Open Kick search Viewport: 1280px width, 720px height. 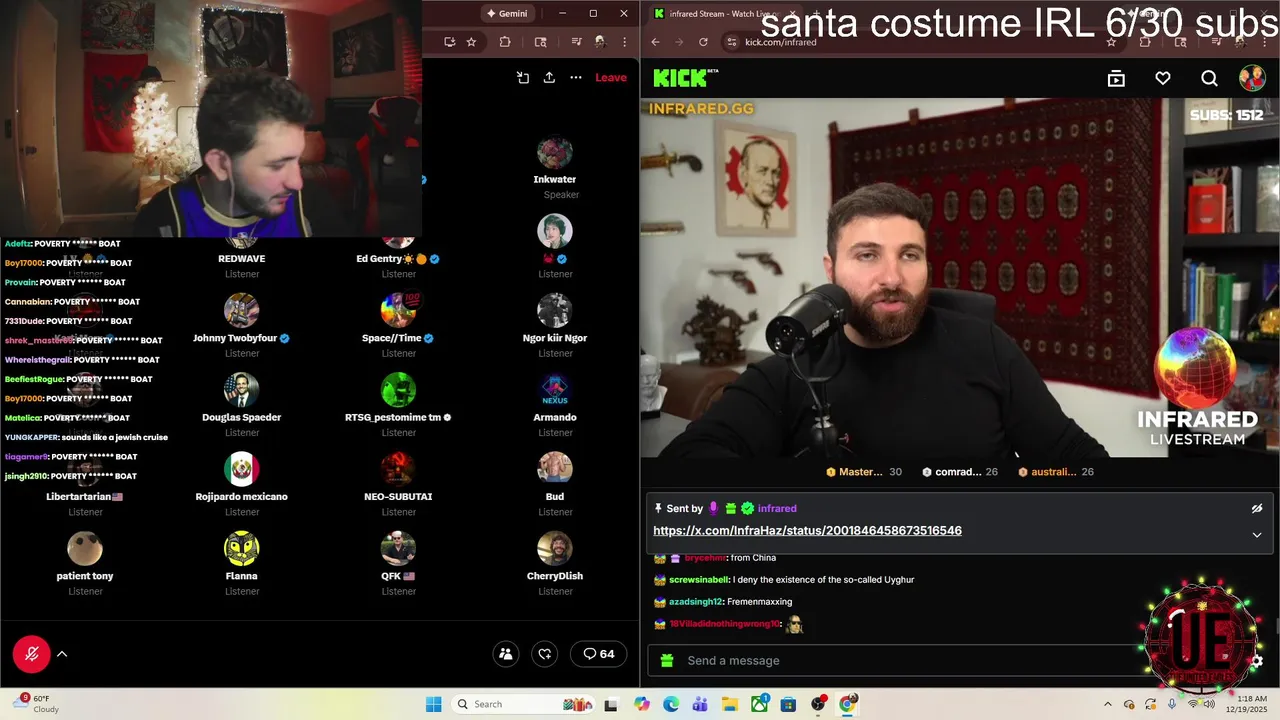tap(1209, 78)
